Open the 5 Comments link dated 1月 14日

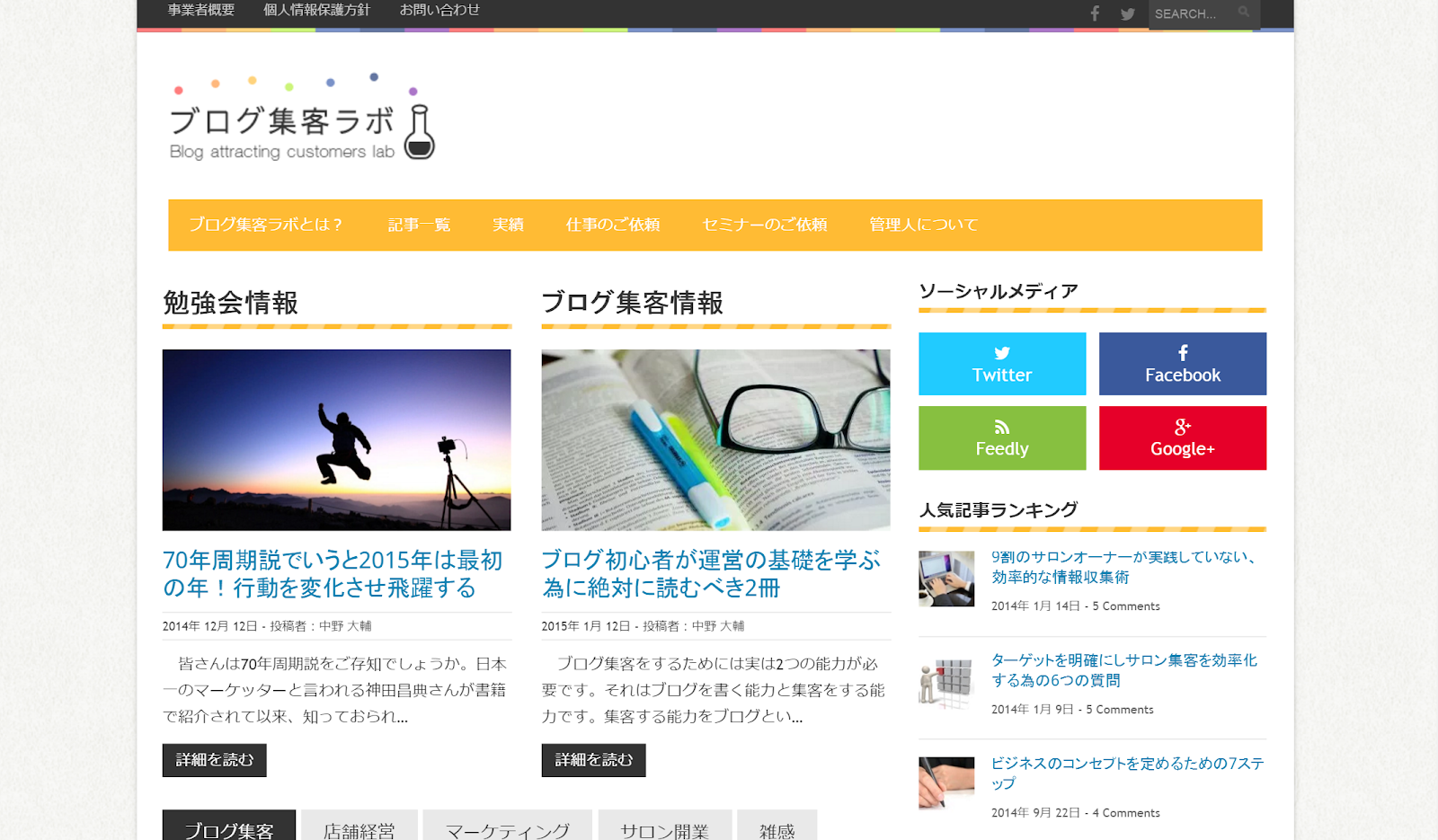[x=1126, y=606]
